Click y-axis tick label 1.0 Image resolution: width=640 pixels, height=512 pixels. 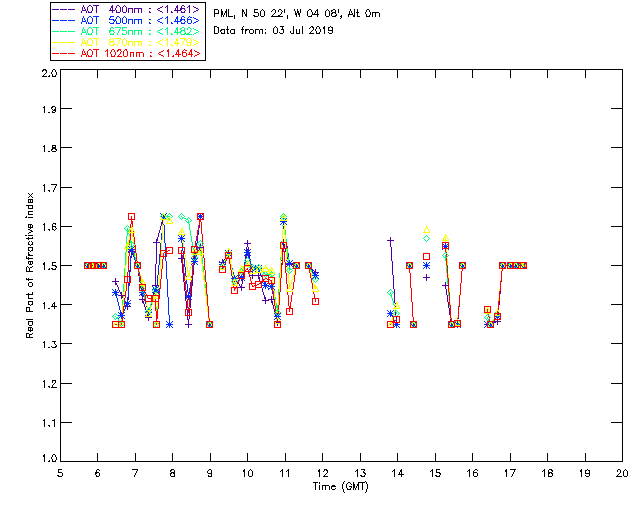pyautogui.click(x=49, y=459)
